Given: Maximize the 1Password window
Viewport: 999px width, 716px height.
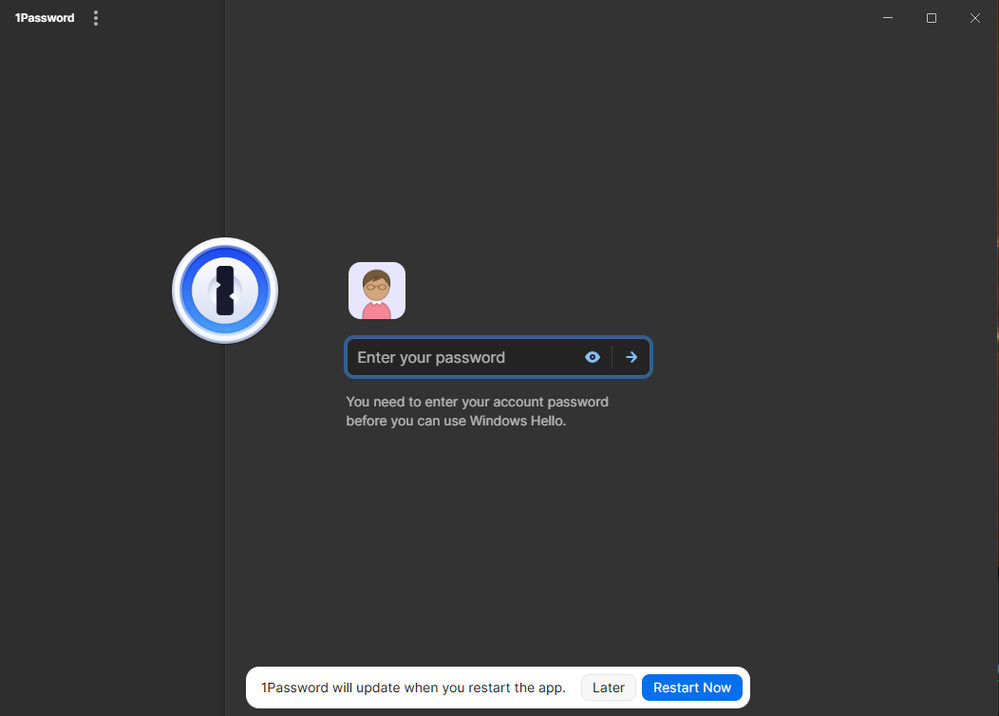Looking at the screenshot, I should pyautogui.click(x=931, y=18).
